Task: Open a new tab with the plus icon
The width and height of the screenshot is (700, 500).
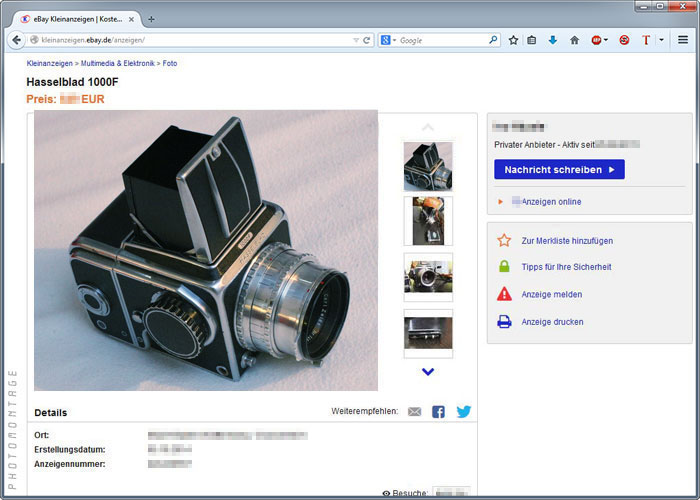Action: [x=151, y=19]
